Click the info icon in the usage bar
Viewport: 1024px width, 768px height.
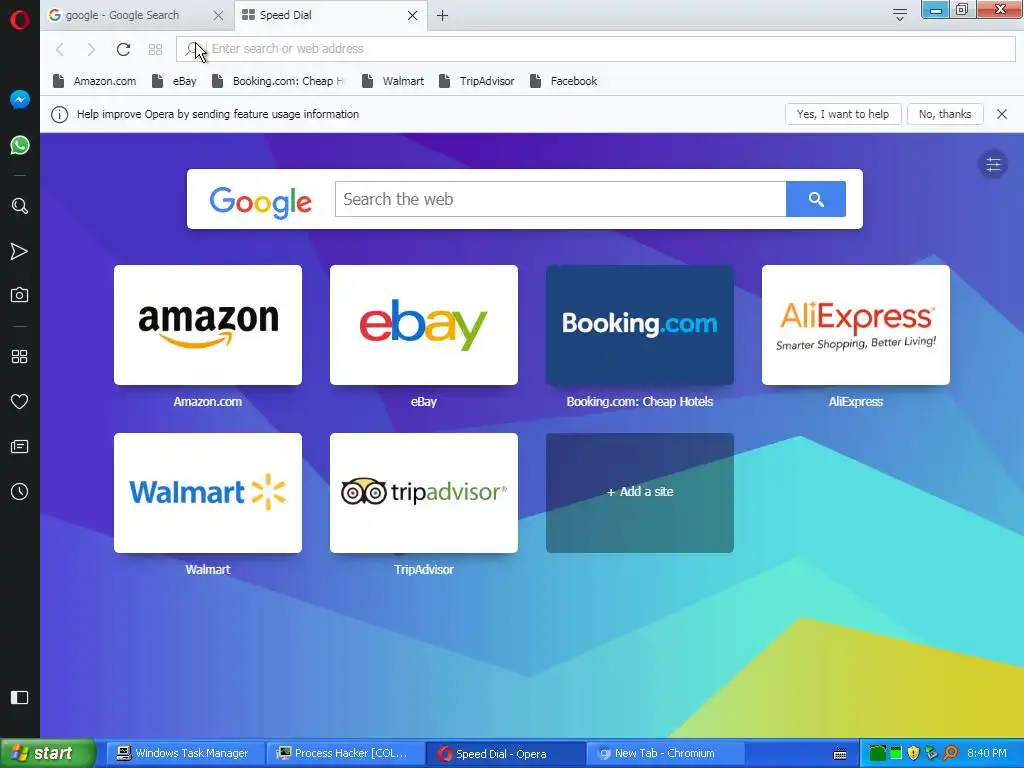[59, 114]
